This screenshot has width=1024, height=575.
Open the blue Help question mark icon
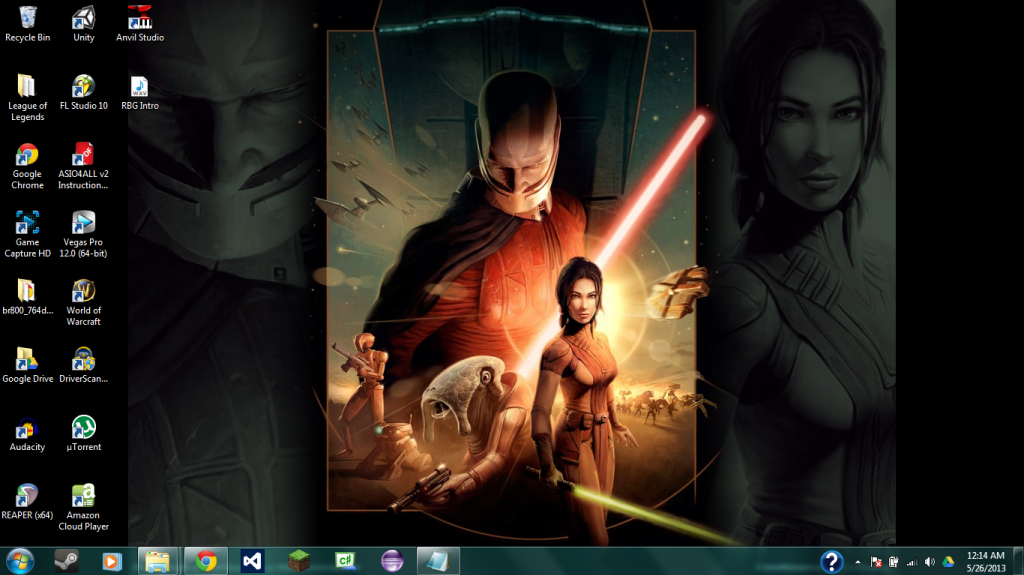(831, 562)
